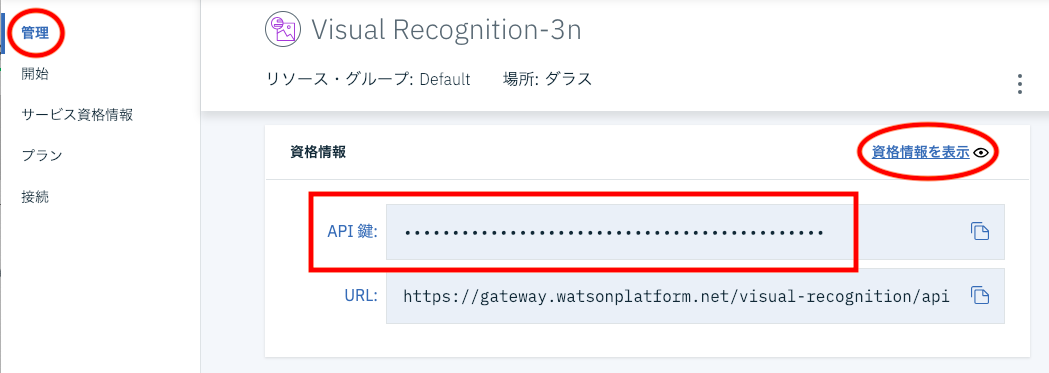This screenshot has height=373, width=1049.
Task: Click the blue active indicator beside 管理
Action: (2, 33)
